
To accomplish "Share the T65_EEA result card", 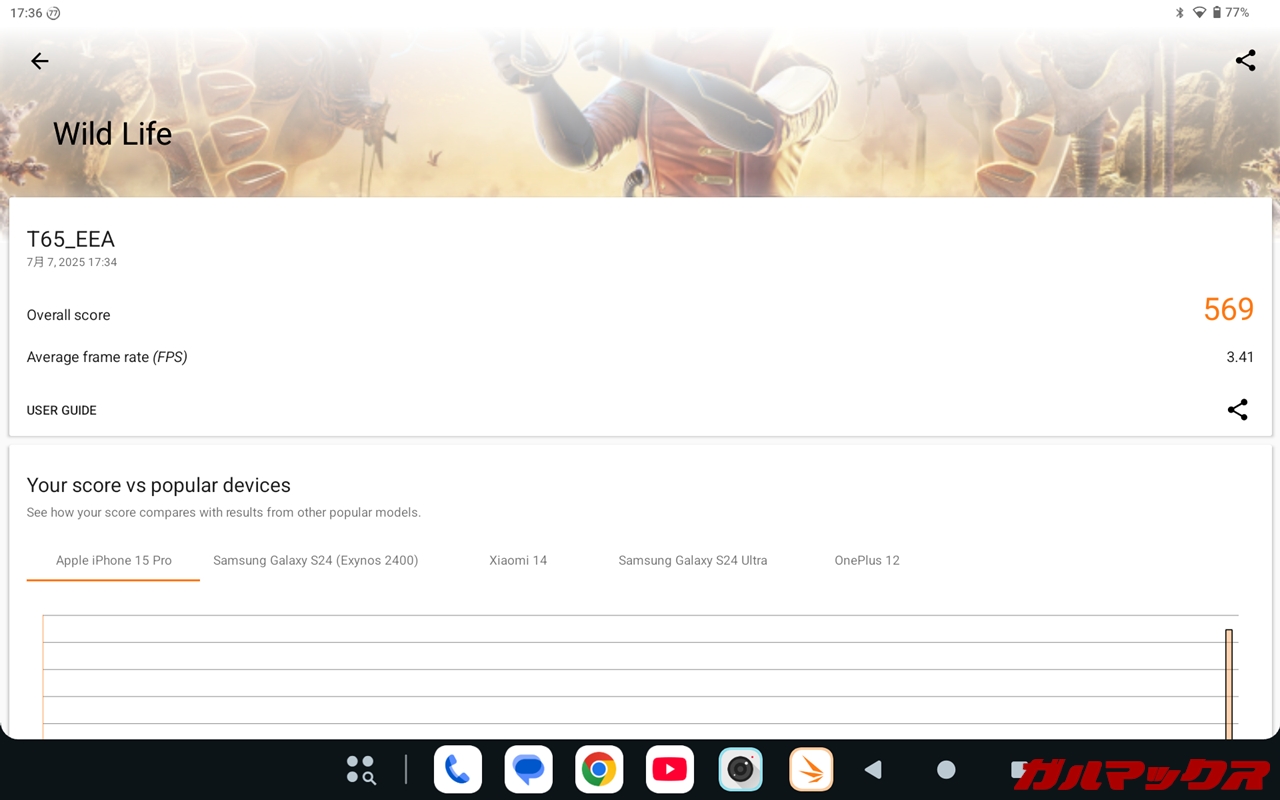I will (1237, 410).
